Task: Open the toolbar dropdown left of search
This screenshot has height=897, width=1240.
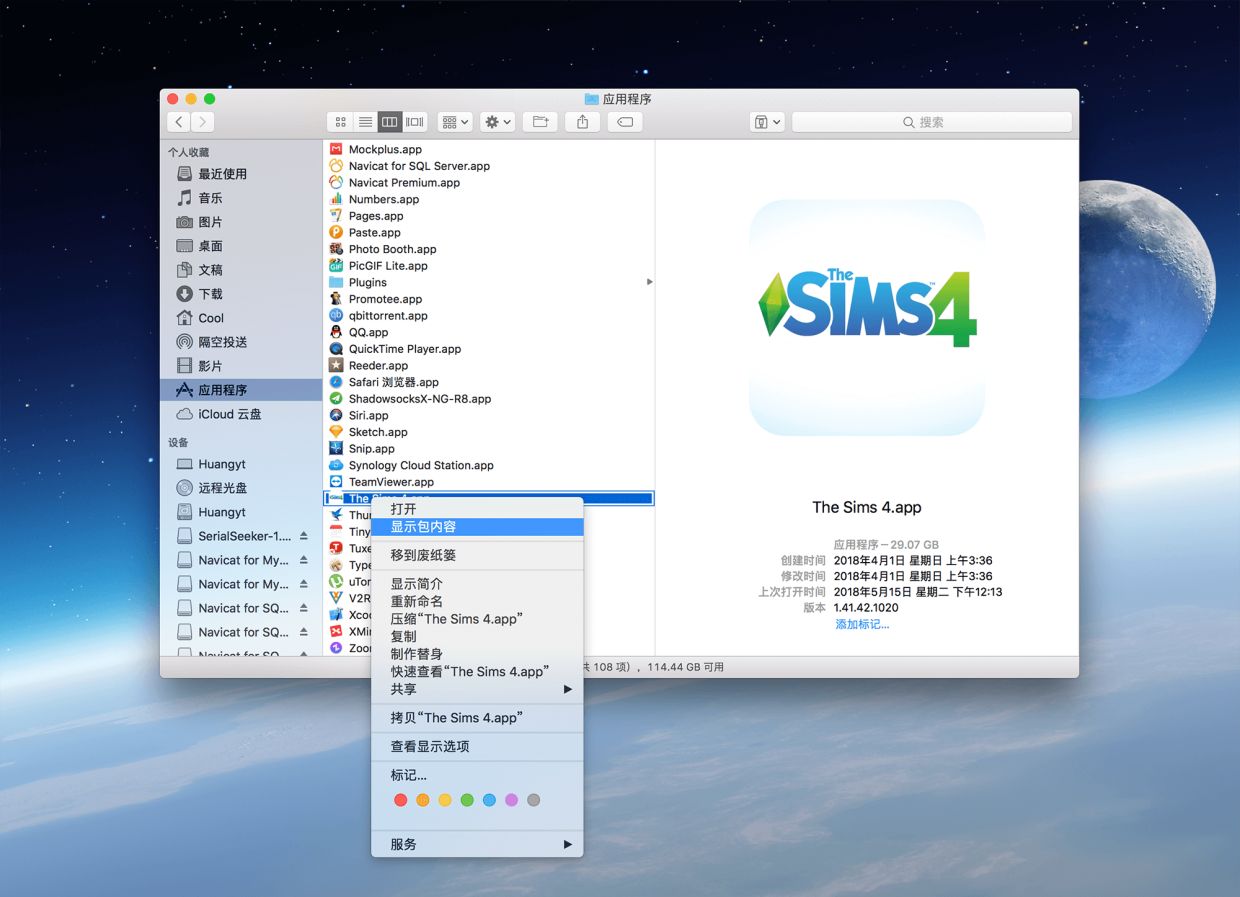Action: click(767, 122)
